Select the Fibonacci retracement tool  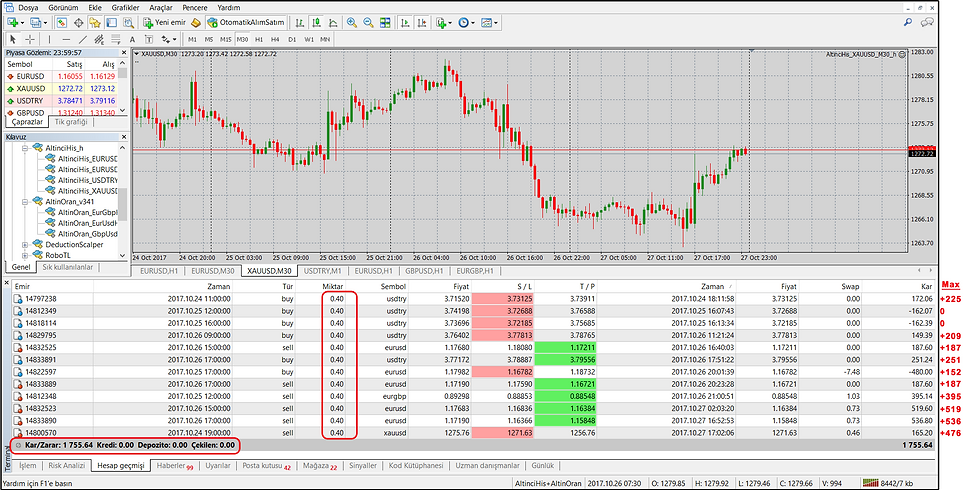115,39
